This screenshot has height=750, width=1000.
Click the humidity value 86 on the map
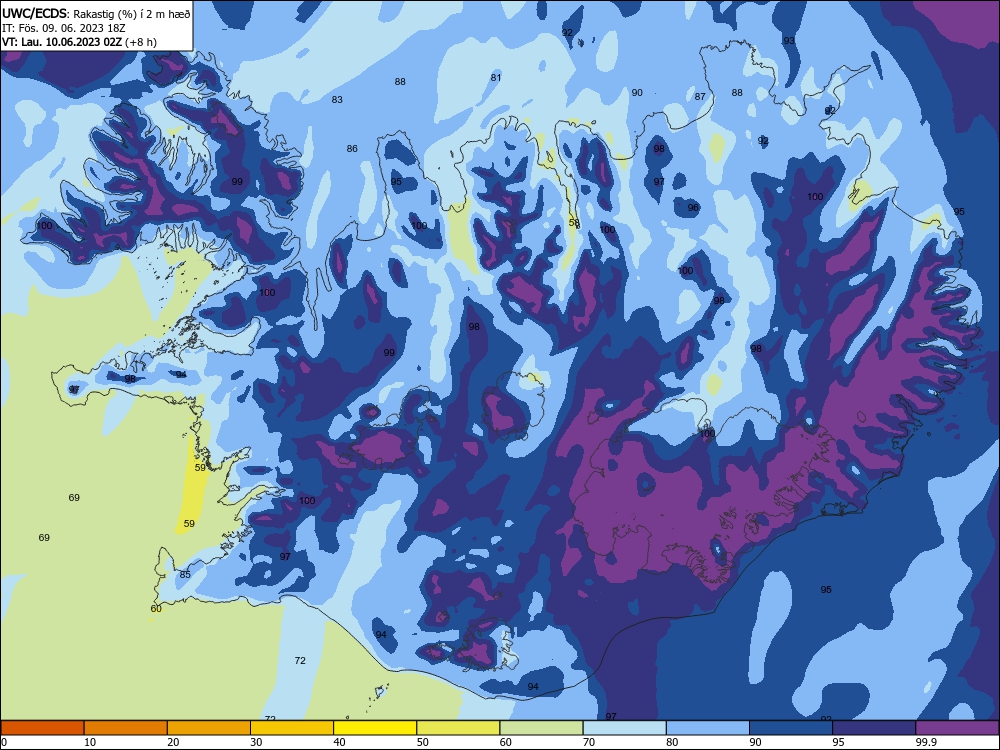(352, 149)
